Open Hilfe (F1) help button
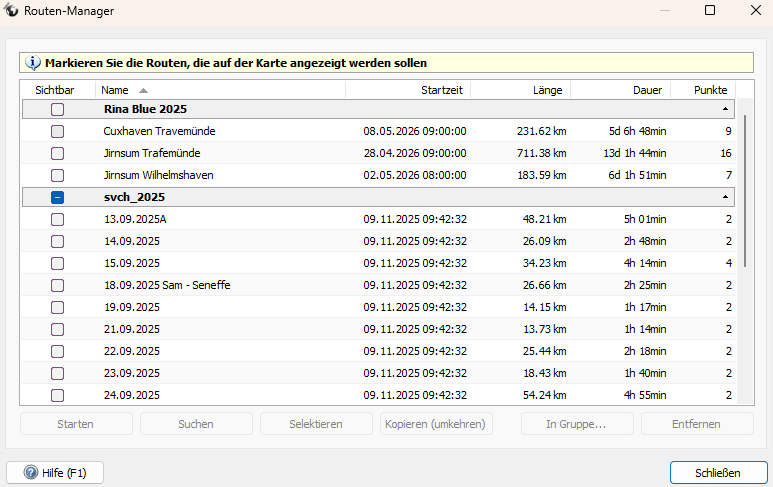 [x=55, y=473]
